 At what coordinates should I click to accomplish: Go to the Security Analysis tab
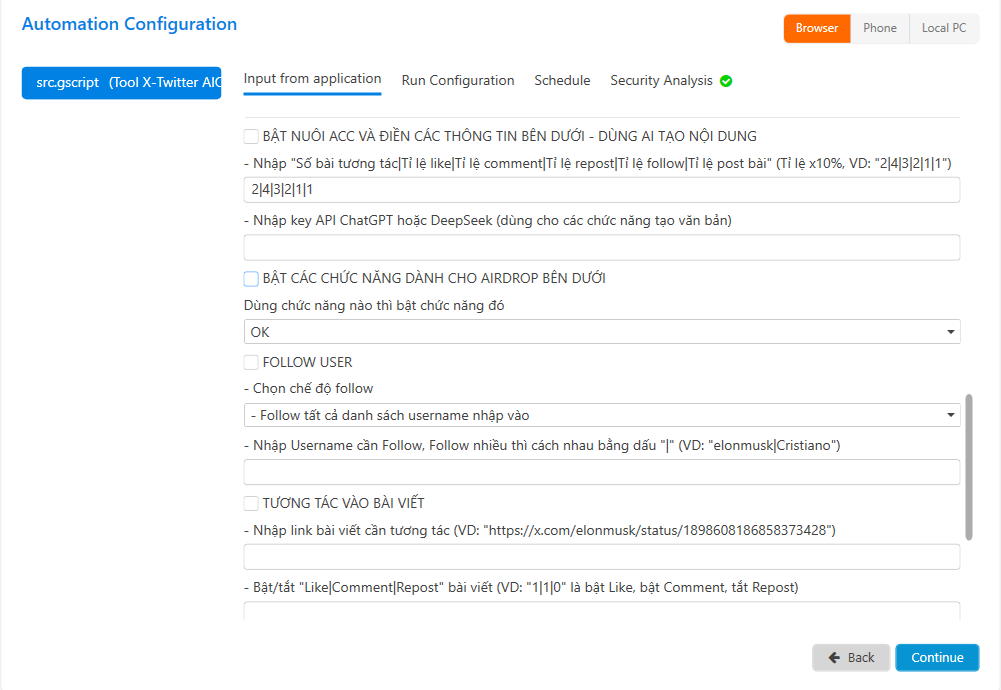tap(661, 80)
